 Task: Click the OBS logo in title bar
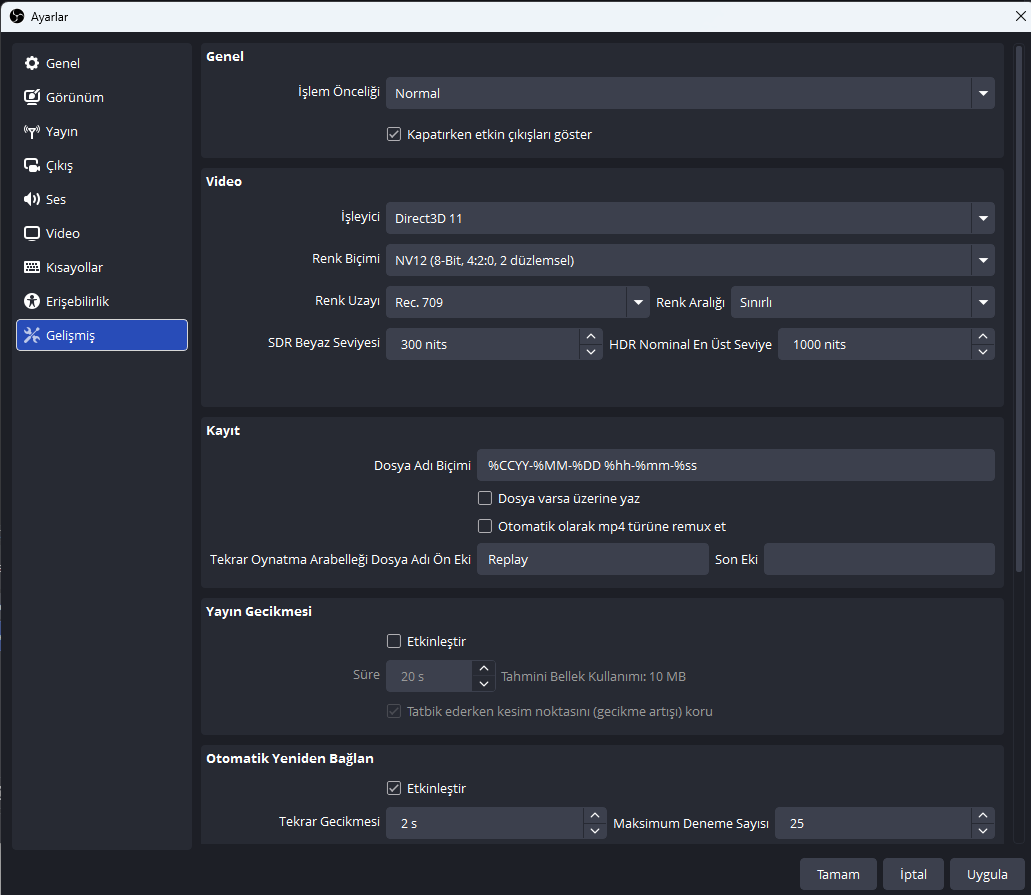click(x=16, y=16)
